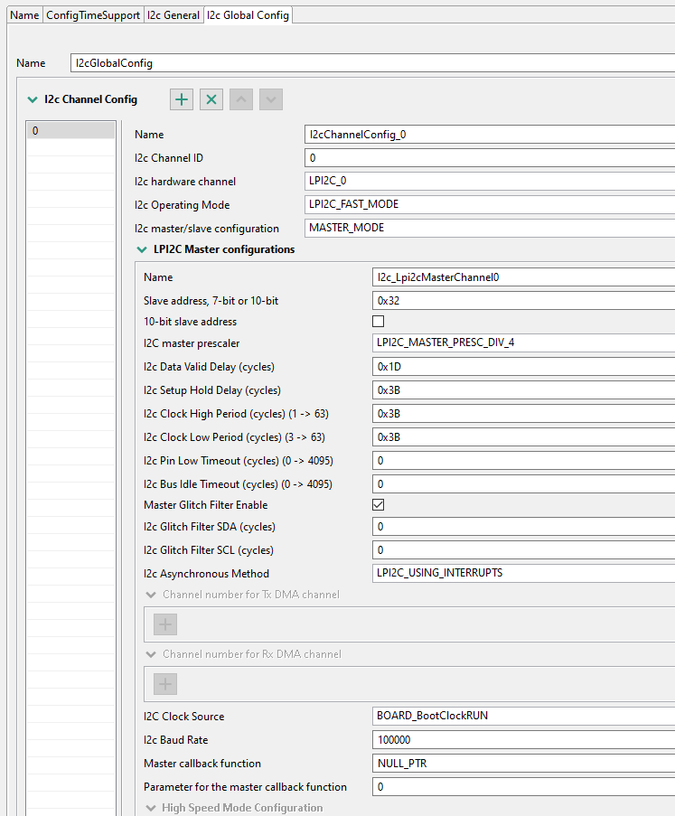The image size is (675, 816).
Task: Collapse the I2c Channel Config section
Action: pos(32,99)
